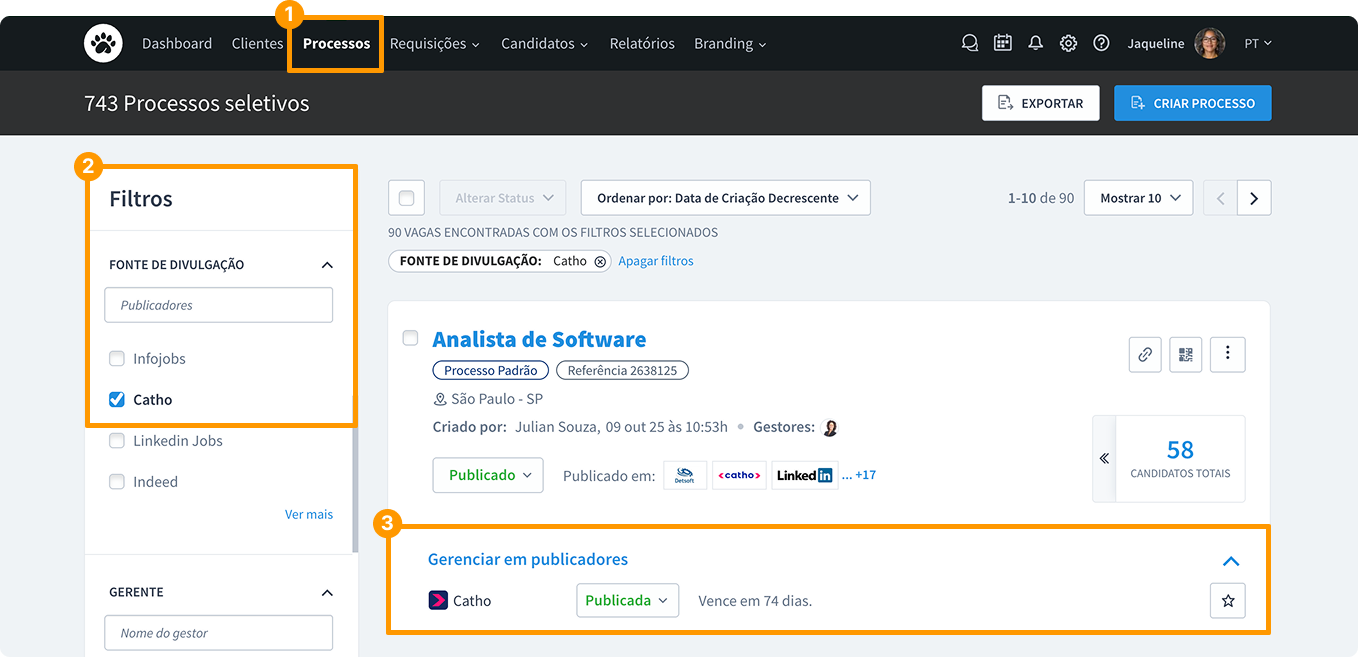Click the Apagar filtros link

point(655,261)
